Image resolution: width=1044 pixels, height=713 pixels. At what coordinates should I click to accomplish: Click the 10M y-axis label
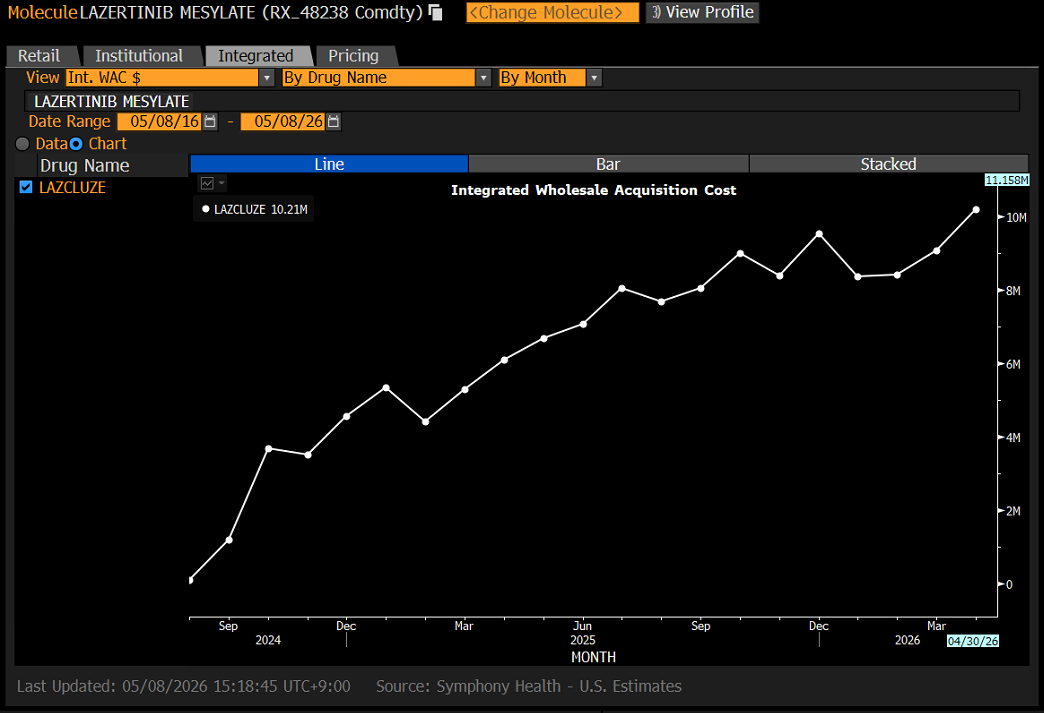tap(1016, 218)
